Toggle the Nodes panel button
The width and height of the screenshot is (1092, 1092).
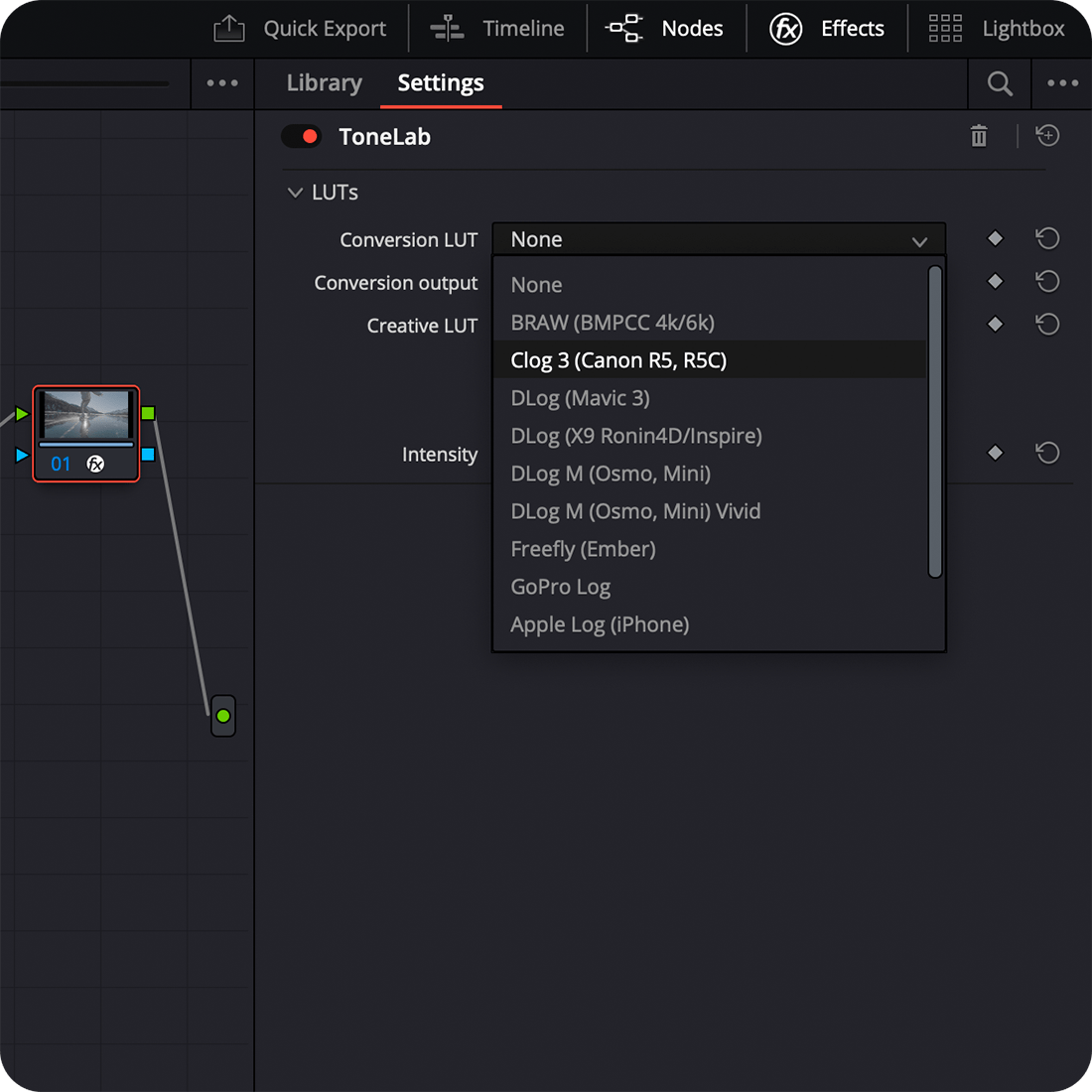(665, 29)
